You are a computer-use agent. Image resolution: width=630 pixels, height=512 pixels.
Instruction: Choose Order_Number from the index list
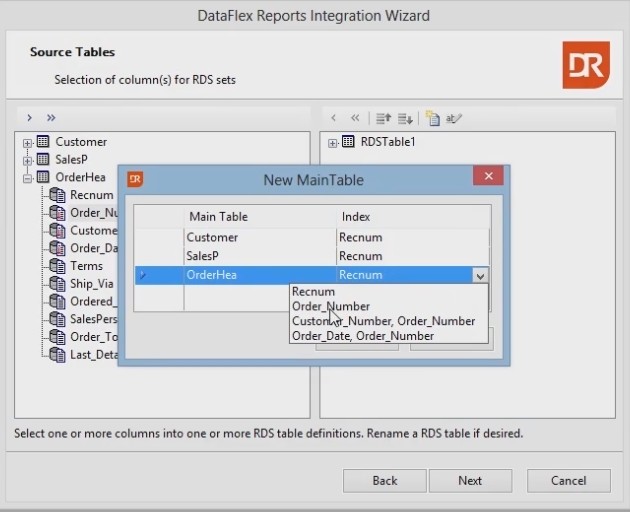coord(331,307)
